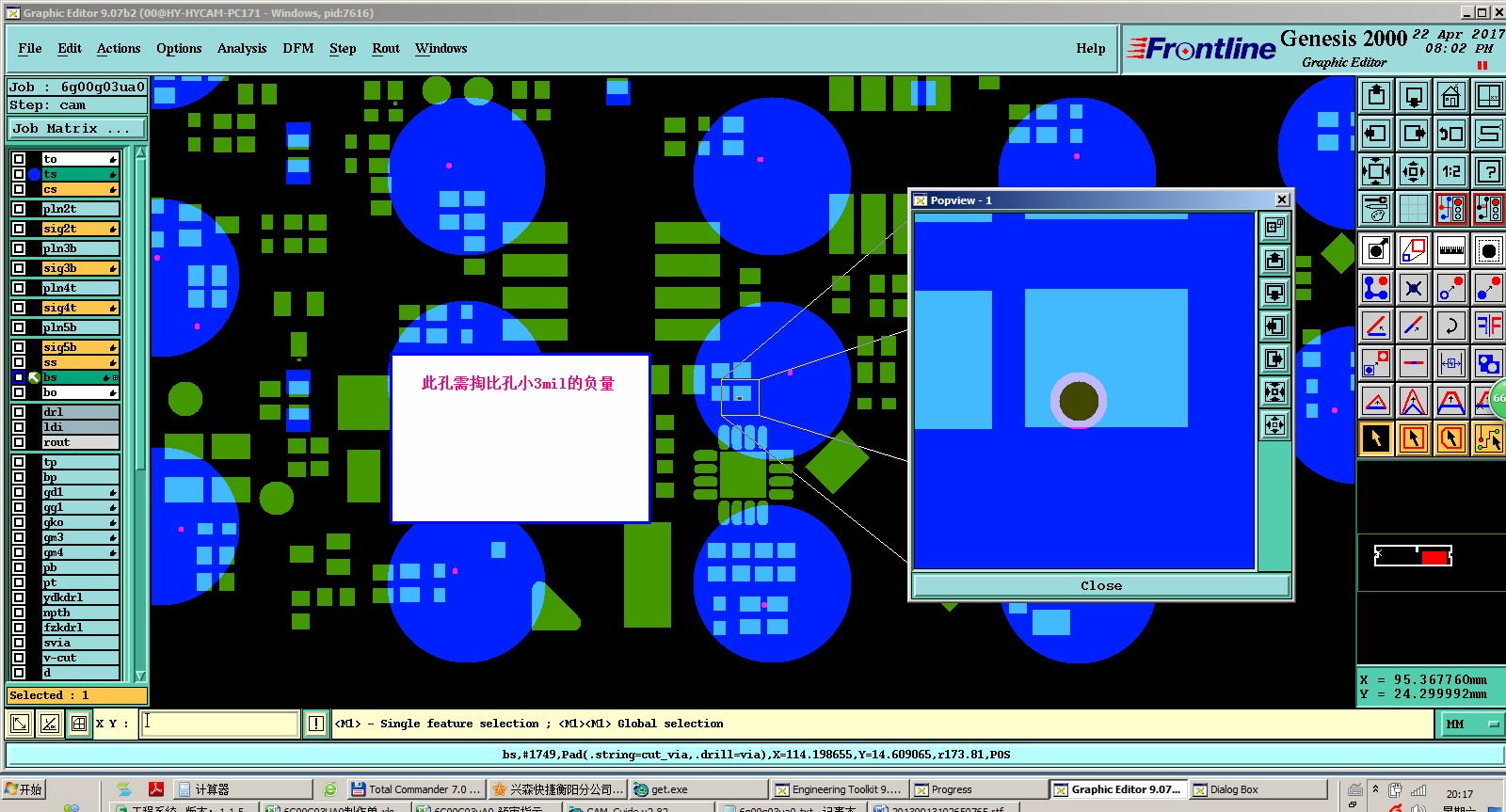Switch to Total Commander taskbar window

point(416,789)
